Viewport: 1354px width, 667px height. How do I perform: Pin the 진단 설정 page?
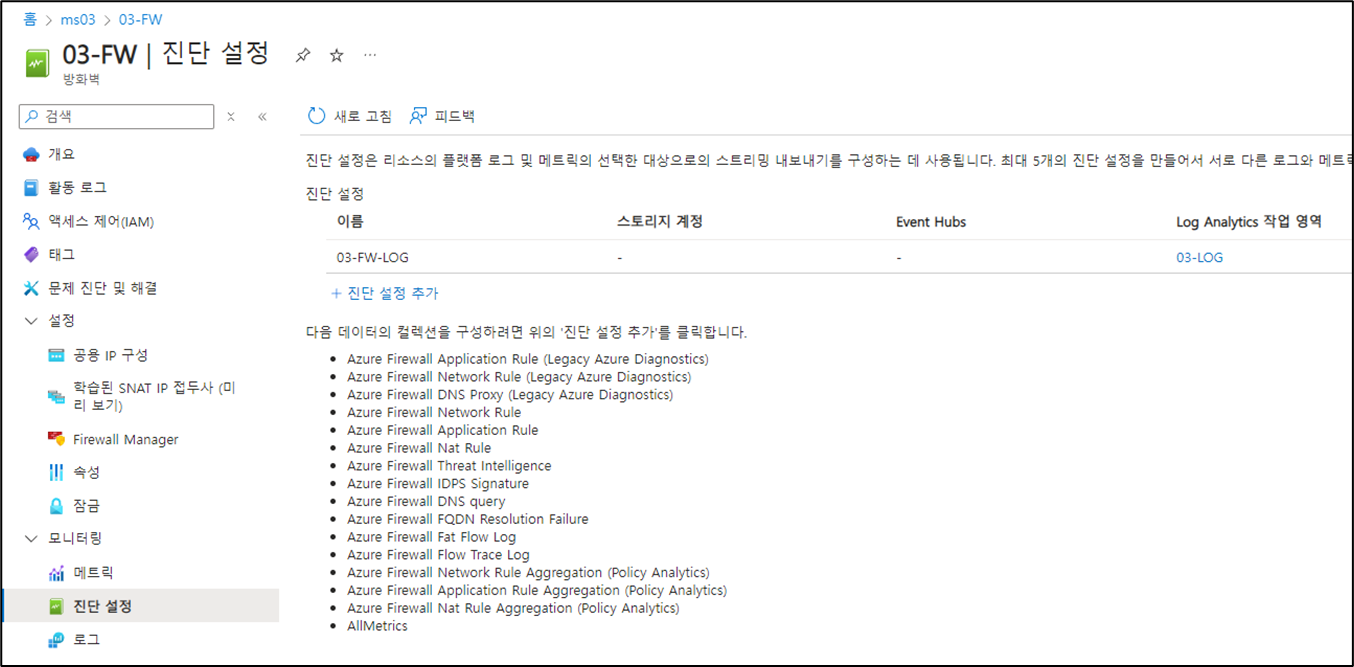[302, 56]
